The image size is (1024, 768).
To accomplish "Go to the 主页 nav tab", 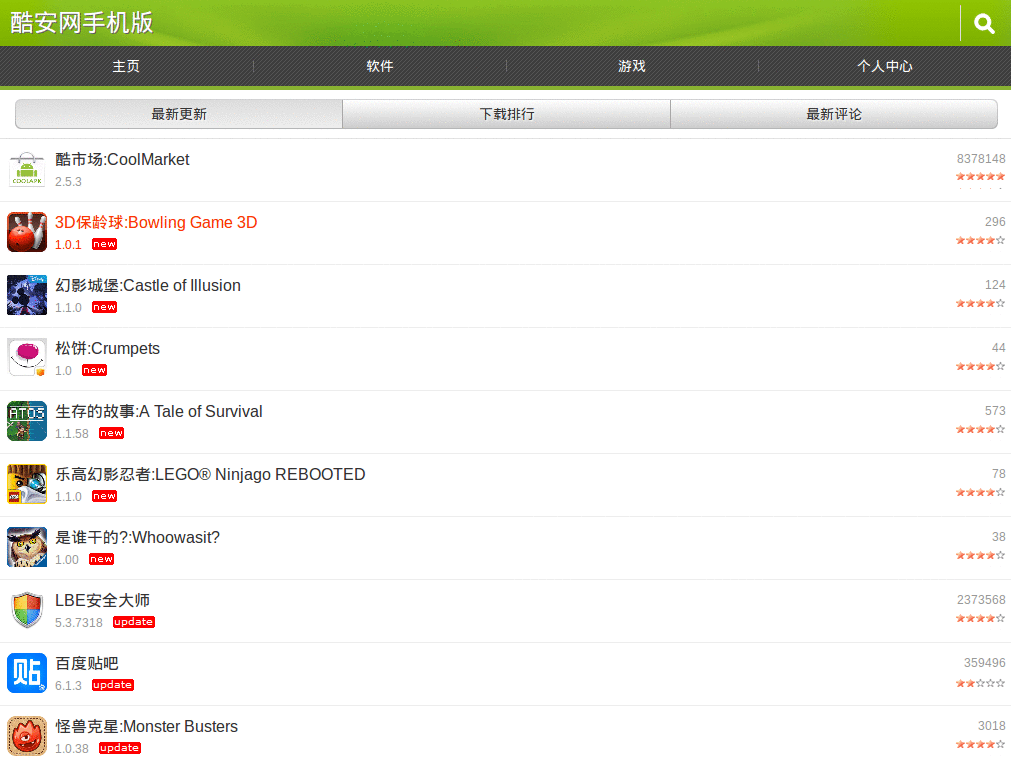I will (126, 66).
